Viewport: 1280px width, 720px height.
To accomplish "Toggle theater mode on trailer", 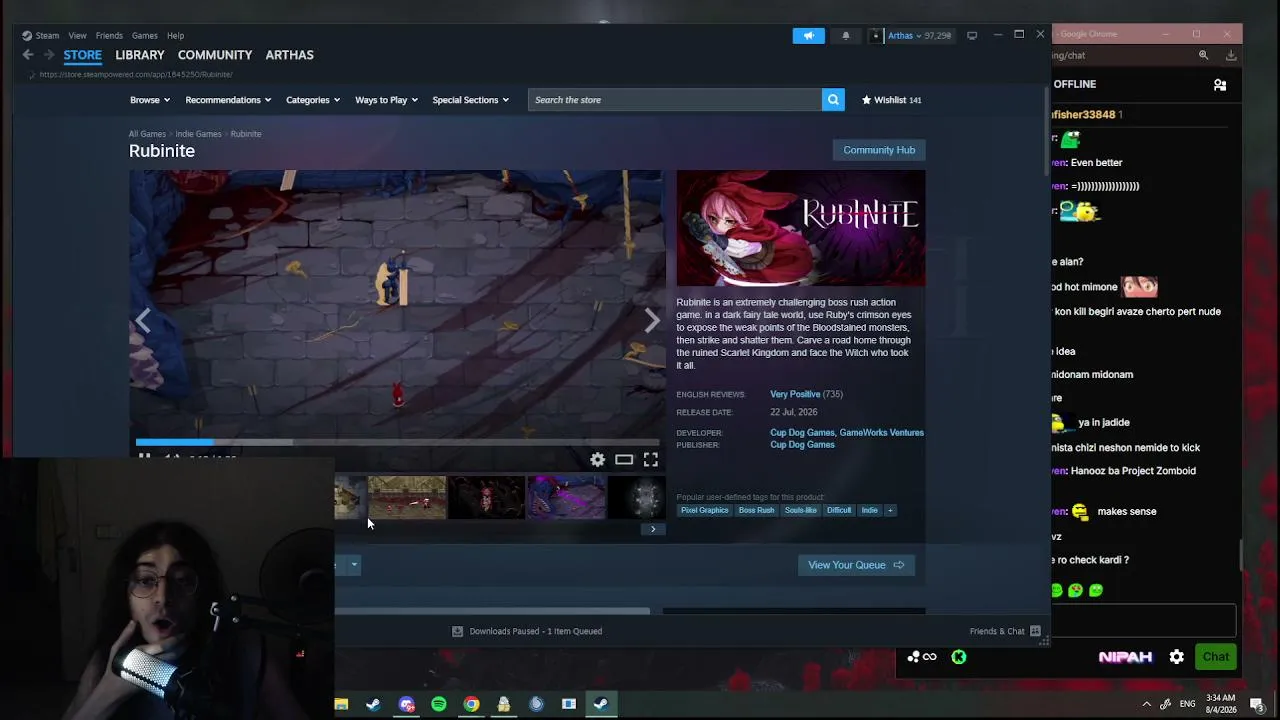I will (624, 459).
